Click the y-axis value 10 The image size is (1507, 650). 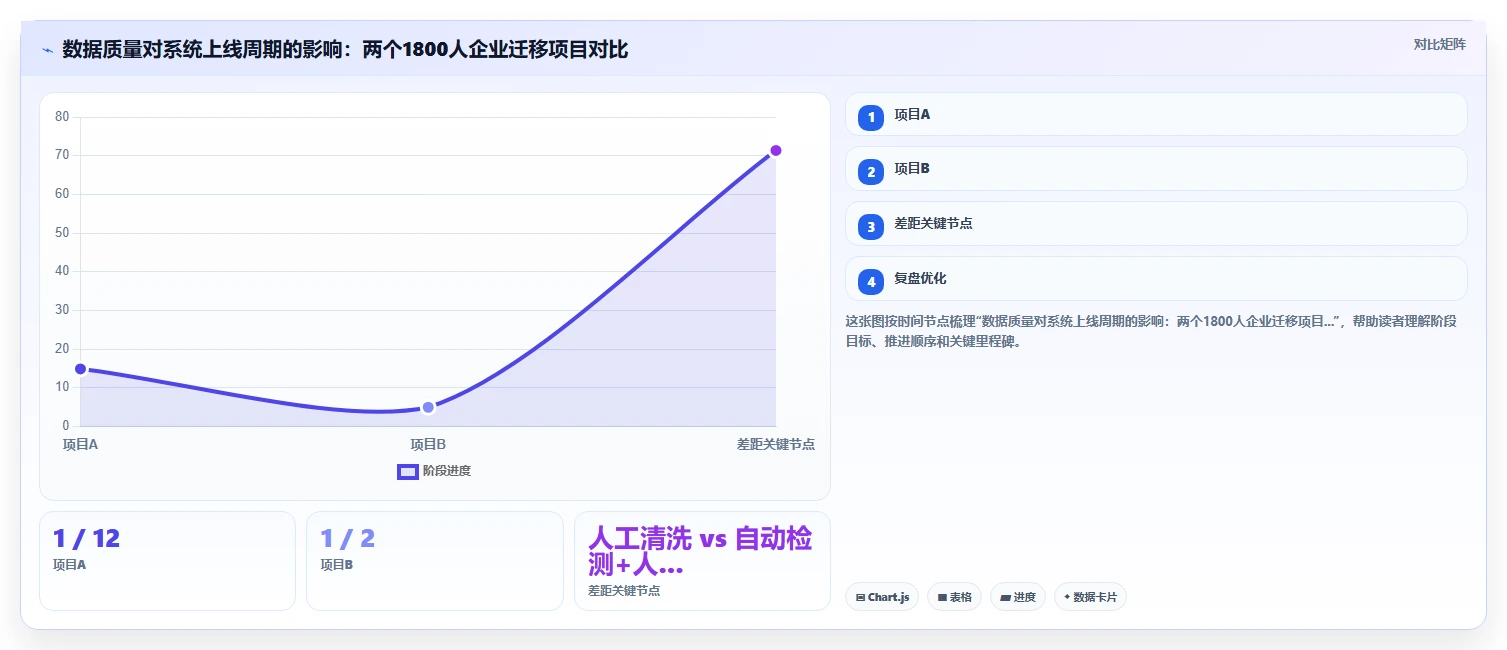(x=62, y=387)
